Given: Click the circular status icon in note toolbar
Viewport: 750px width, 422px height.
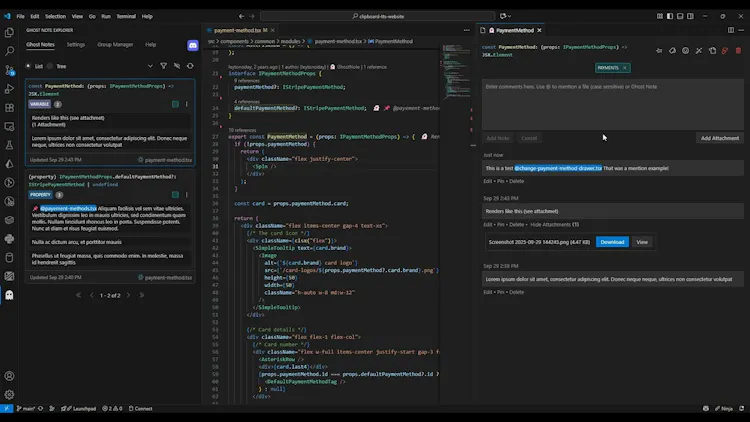Looking at the screenshot, I should [685, 50].
